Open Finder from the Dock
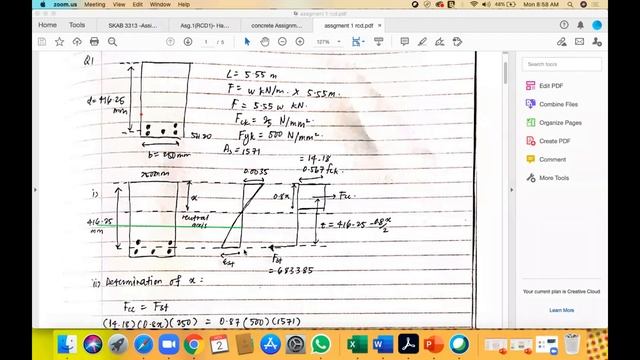640x360 pixels. (x=67, y=344)
